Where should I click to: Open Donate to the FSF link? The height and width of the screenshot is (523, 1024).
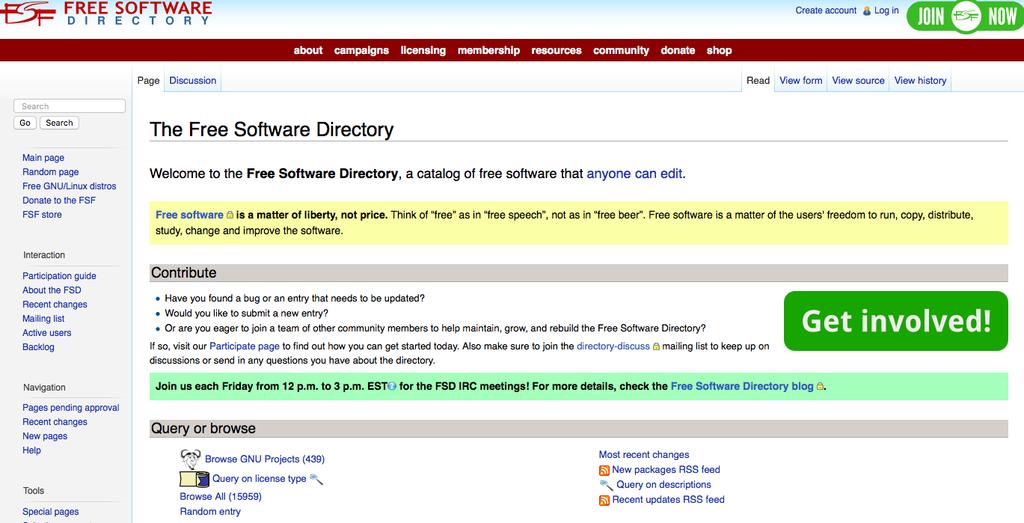tap(59, 200)
